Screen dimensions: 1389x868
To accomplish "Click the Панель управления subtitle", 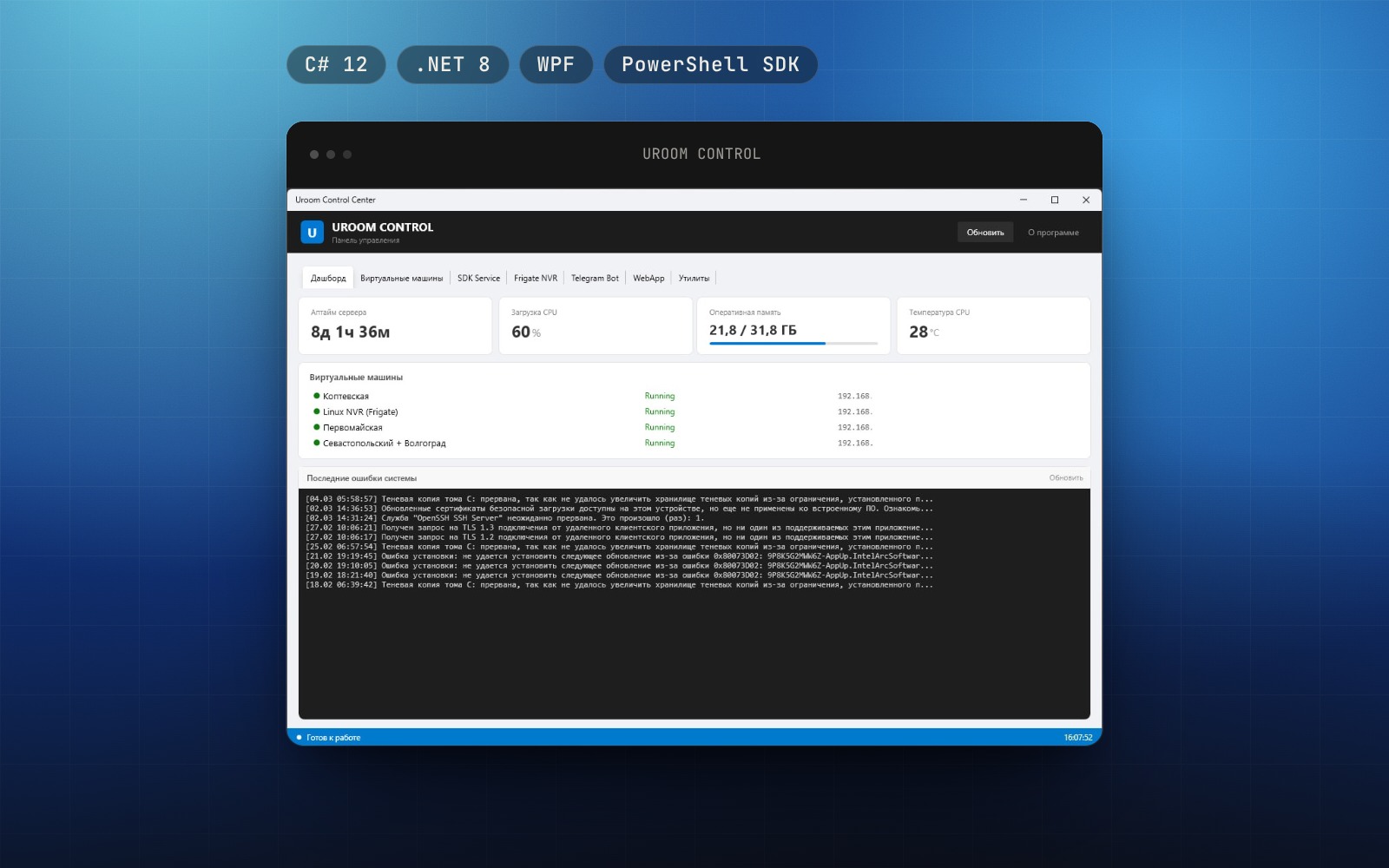I will click(365, 240).
